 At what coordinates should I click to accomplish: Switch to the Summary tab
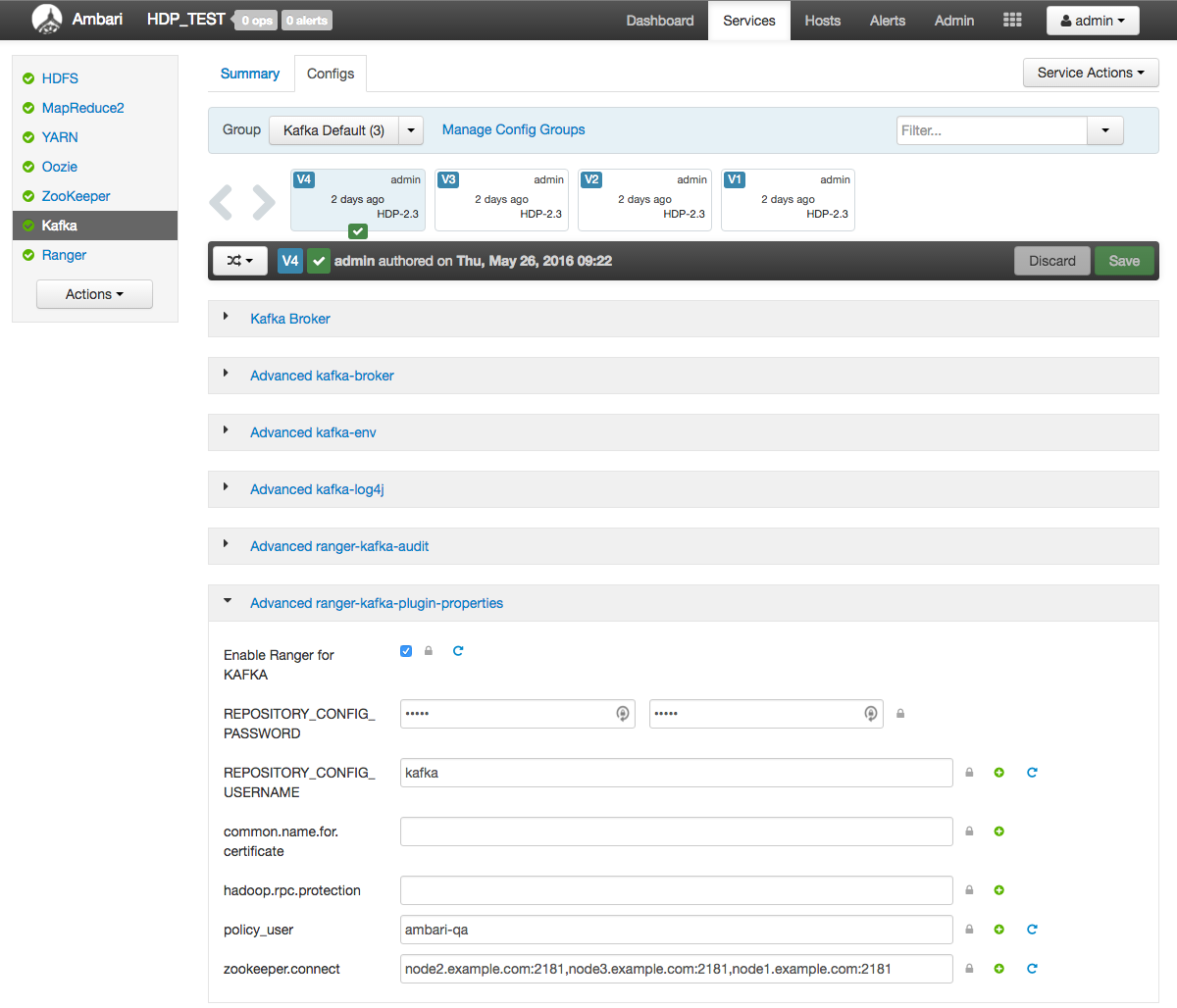point(249,73)
